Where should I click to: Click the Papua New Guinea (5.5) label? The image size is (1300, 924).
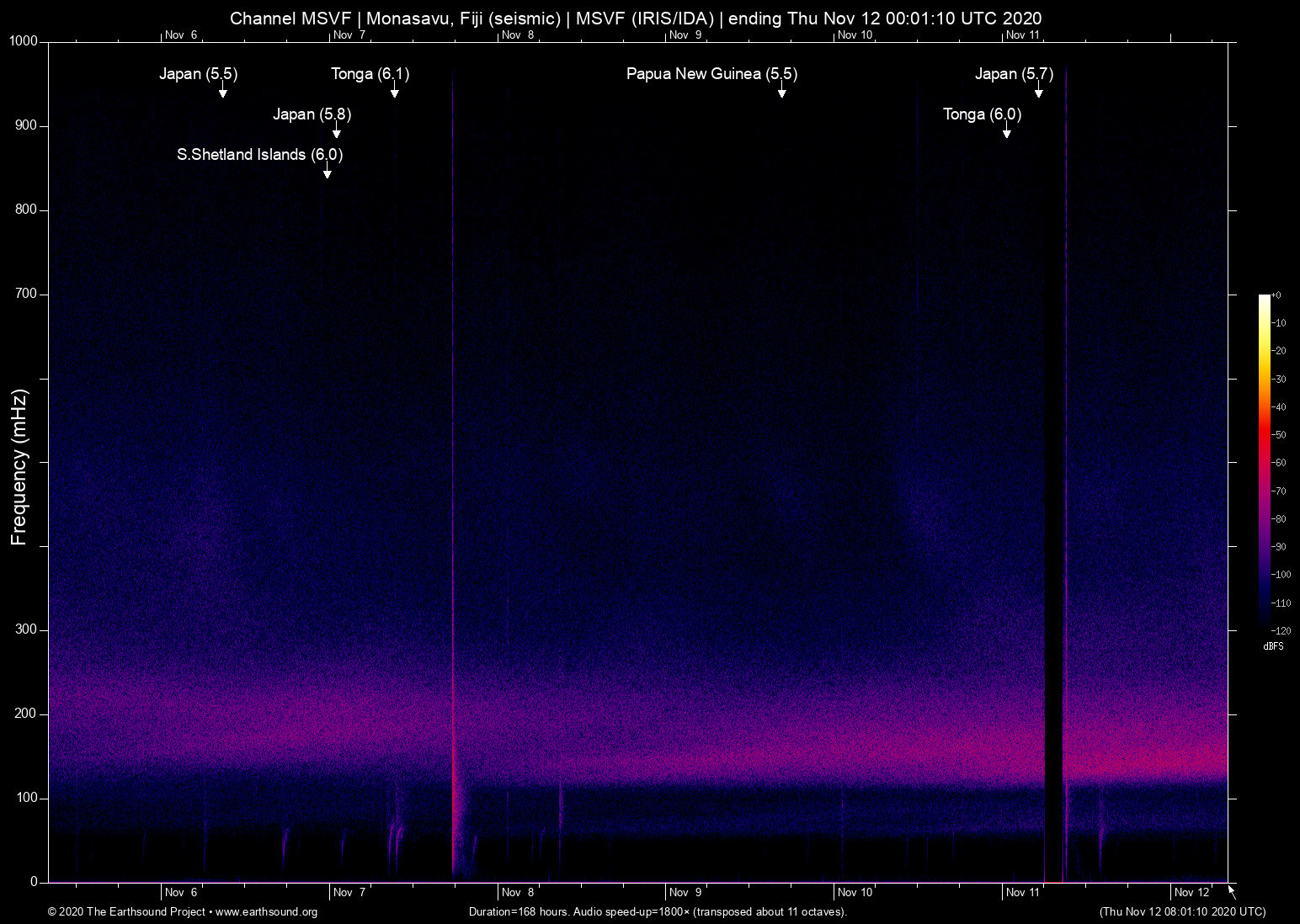tap(711, 74)
